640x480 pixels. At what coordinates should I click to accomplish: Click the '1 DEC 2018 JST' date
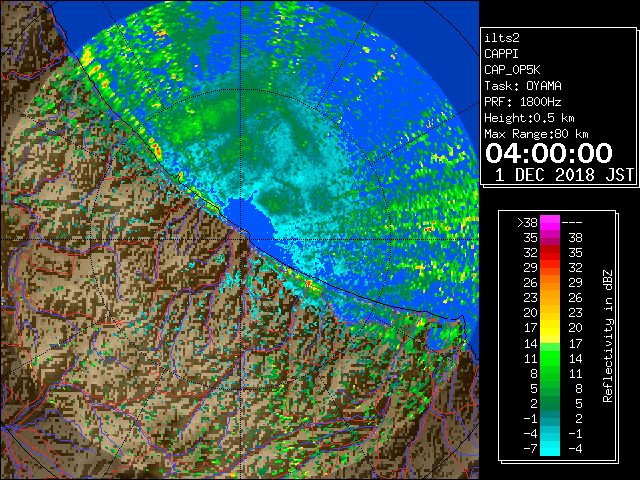(x=564, y=175)
